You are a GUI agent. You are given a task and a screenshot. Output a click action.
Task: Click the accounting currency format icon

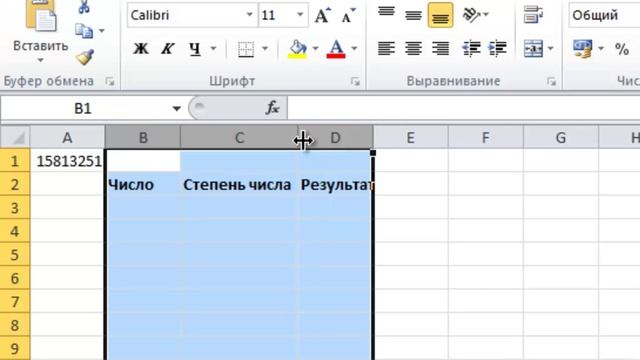point(582,49)
